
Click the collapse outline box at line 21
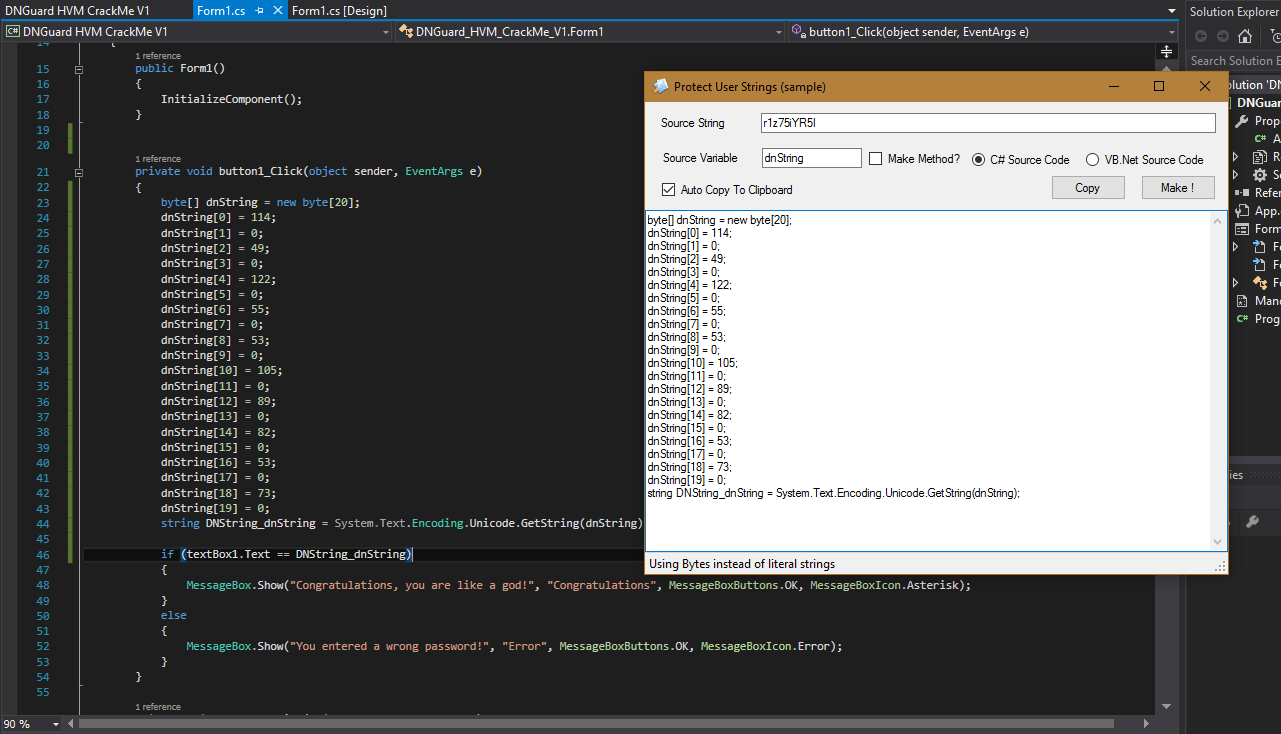coord(78,172)
